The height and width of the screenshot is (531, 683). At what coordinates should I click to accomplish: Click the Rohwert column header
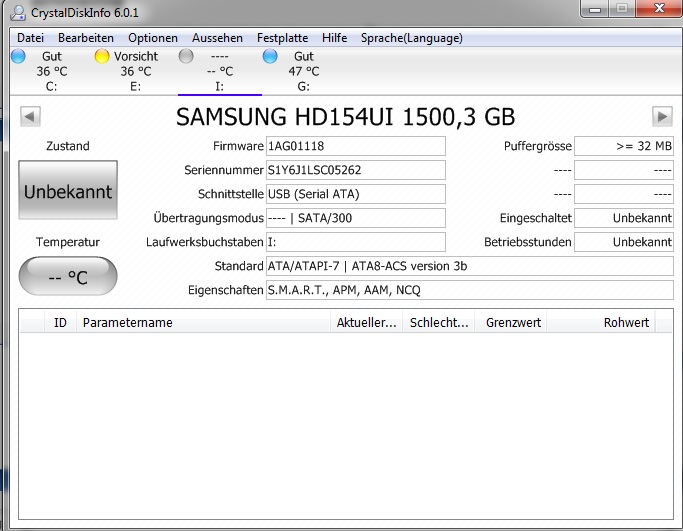[x=601, y=323]
